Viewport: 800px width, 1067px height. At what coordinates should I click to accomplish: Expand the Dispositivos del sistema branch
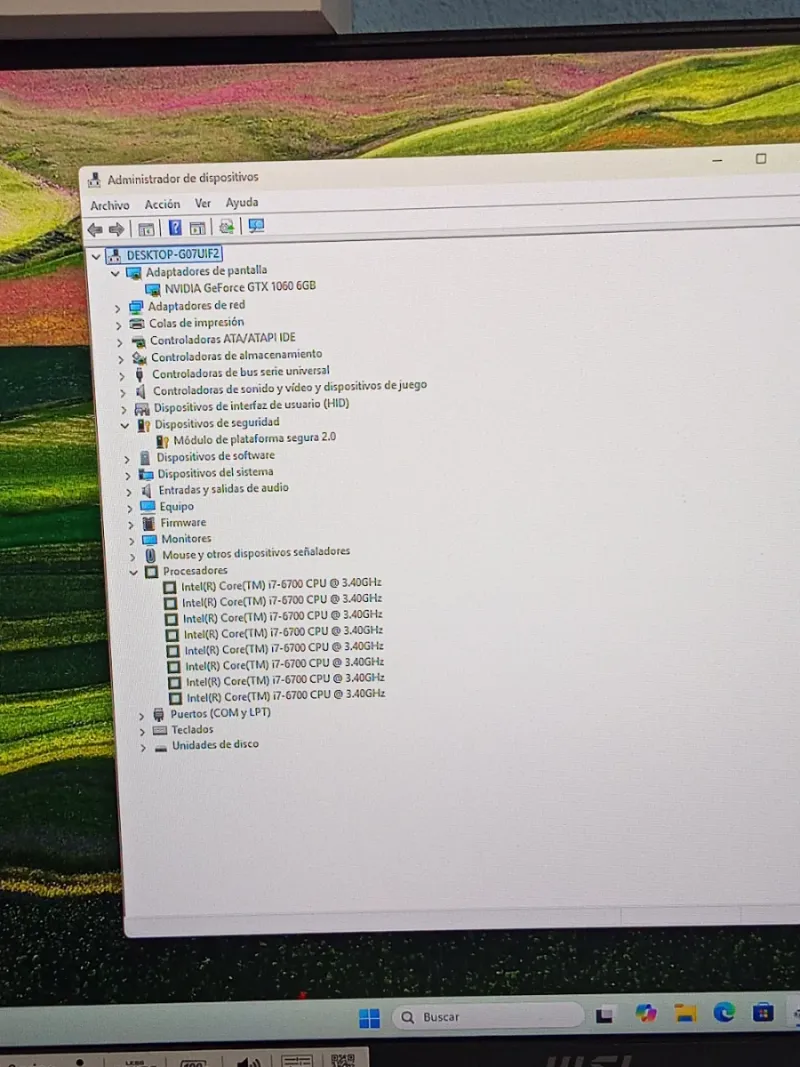pos(128,475)
